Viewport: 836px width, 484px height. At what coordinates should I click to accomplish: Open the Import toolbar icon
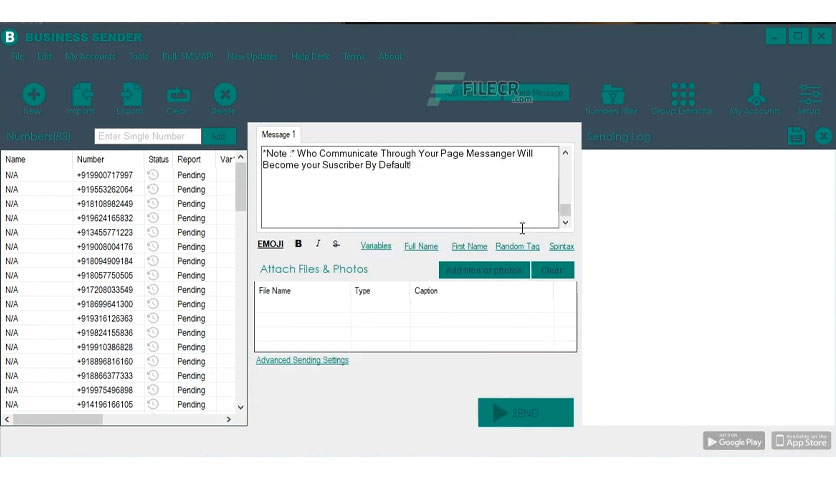(x=82, y=95)
